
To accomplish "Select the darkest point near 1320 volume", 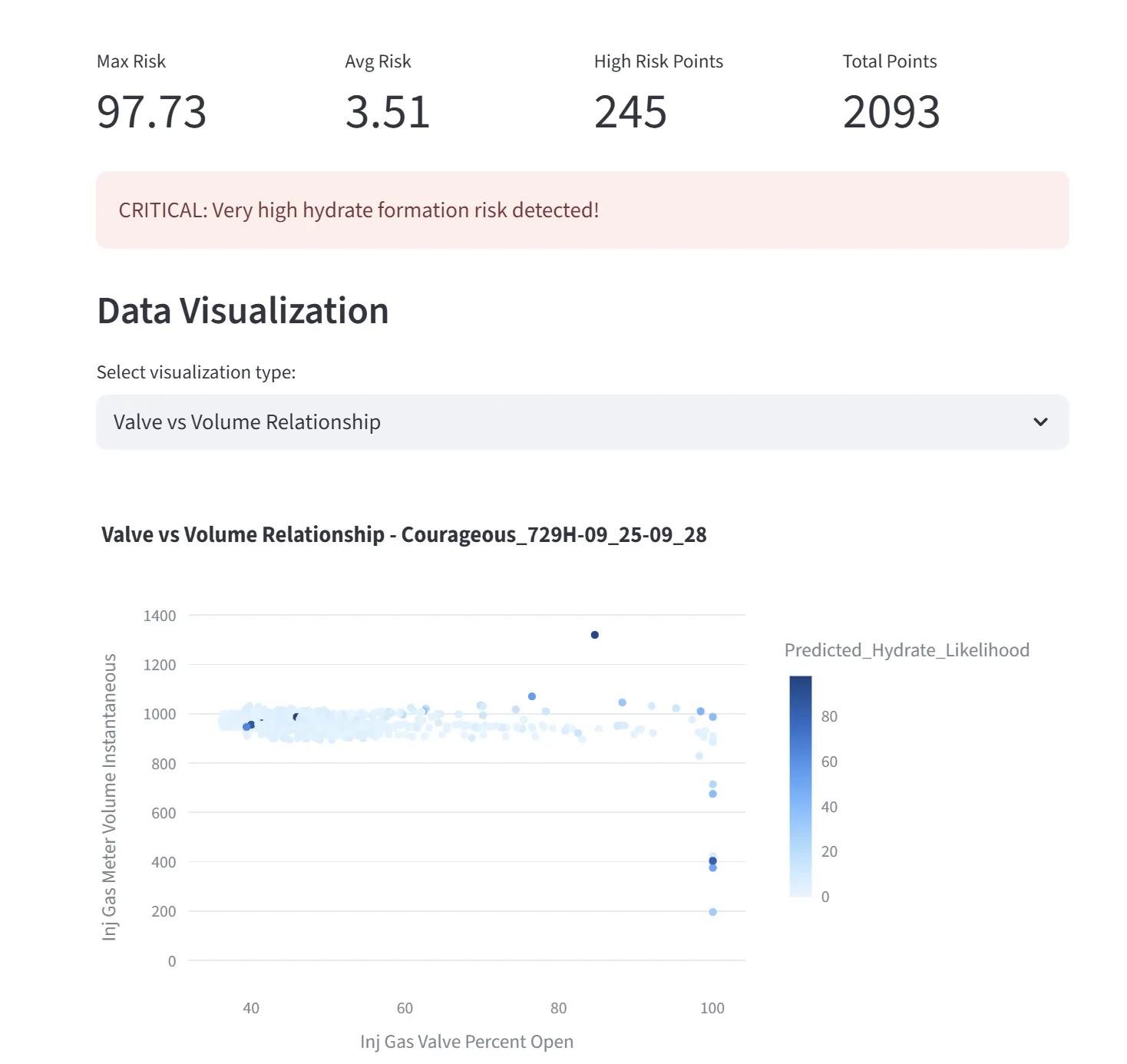I will (x=594, y=634).
